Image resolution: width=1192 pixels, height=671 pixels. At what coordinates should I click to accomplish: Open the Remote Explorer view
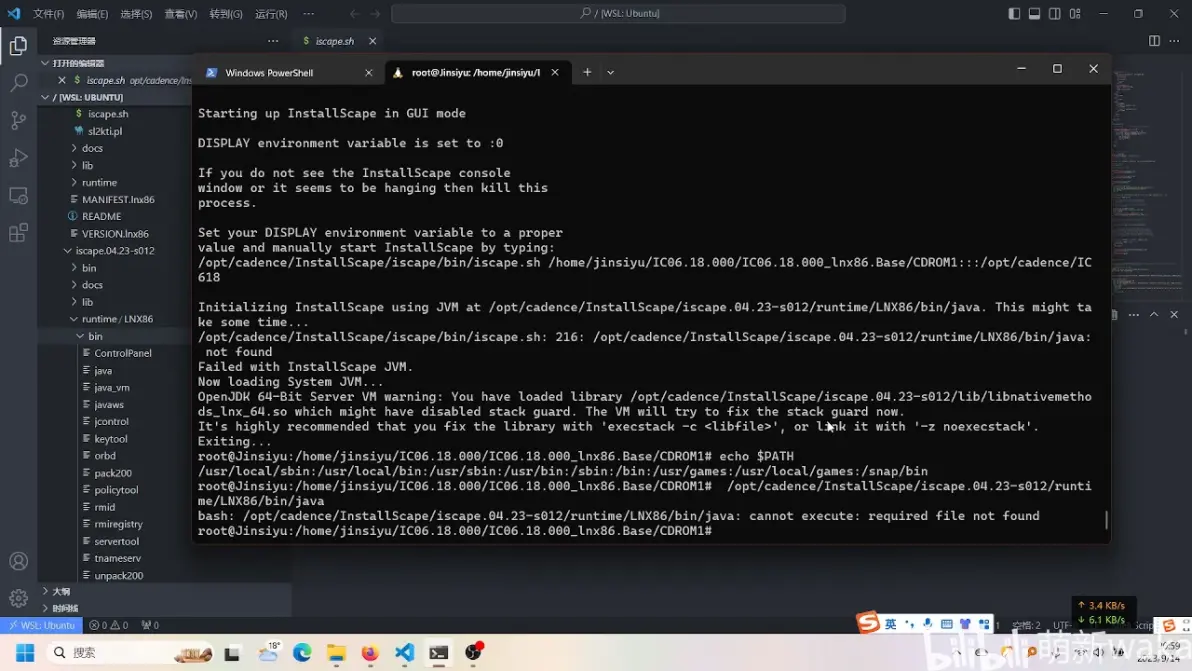(x=18, y=195)
